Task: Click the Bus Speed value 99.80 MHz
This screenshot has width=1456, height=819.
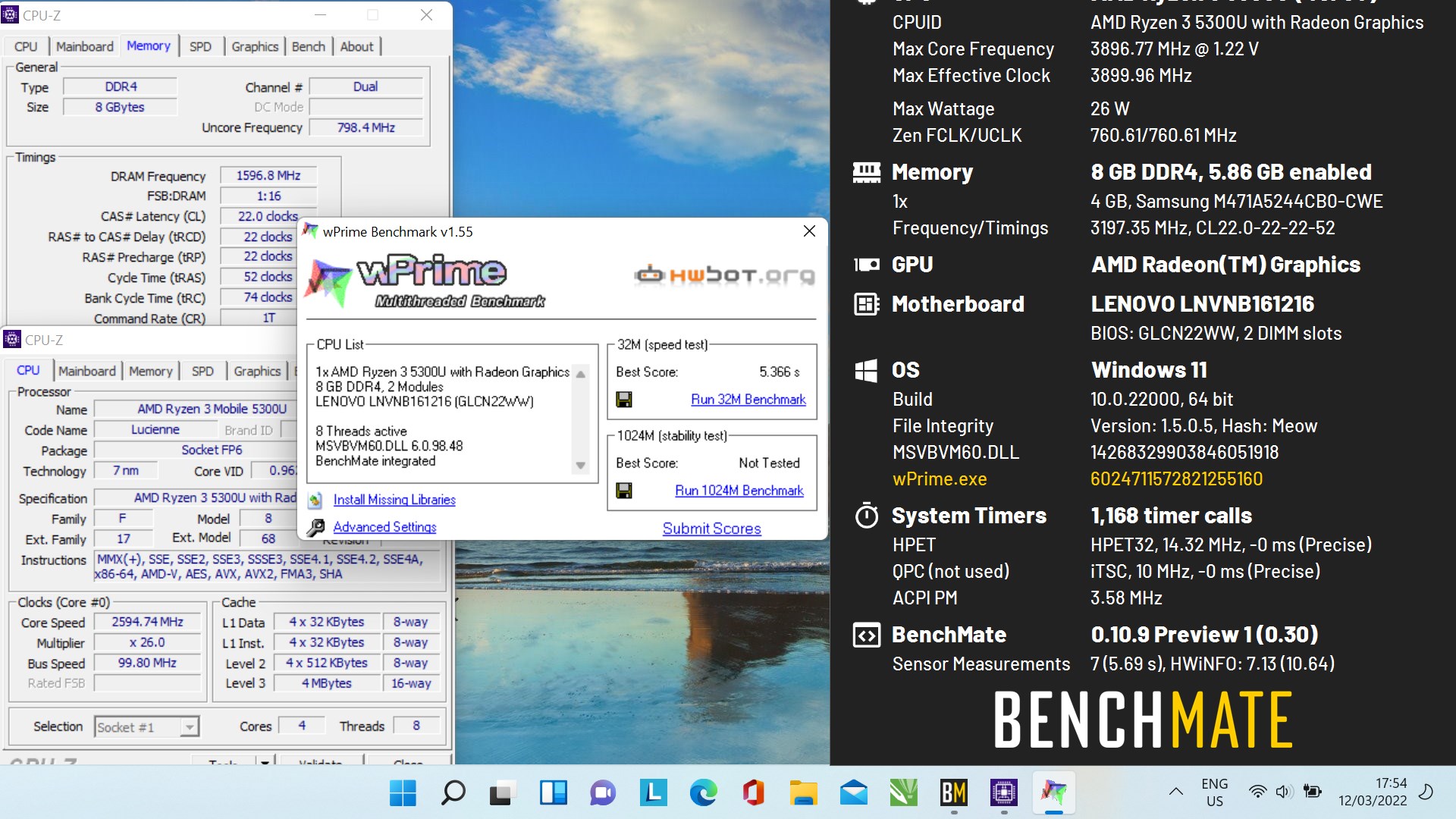Action: 147,663
